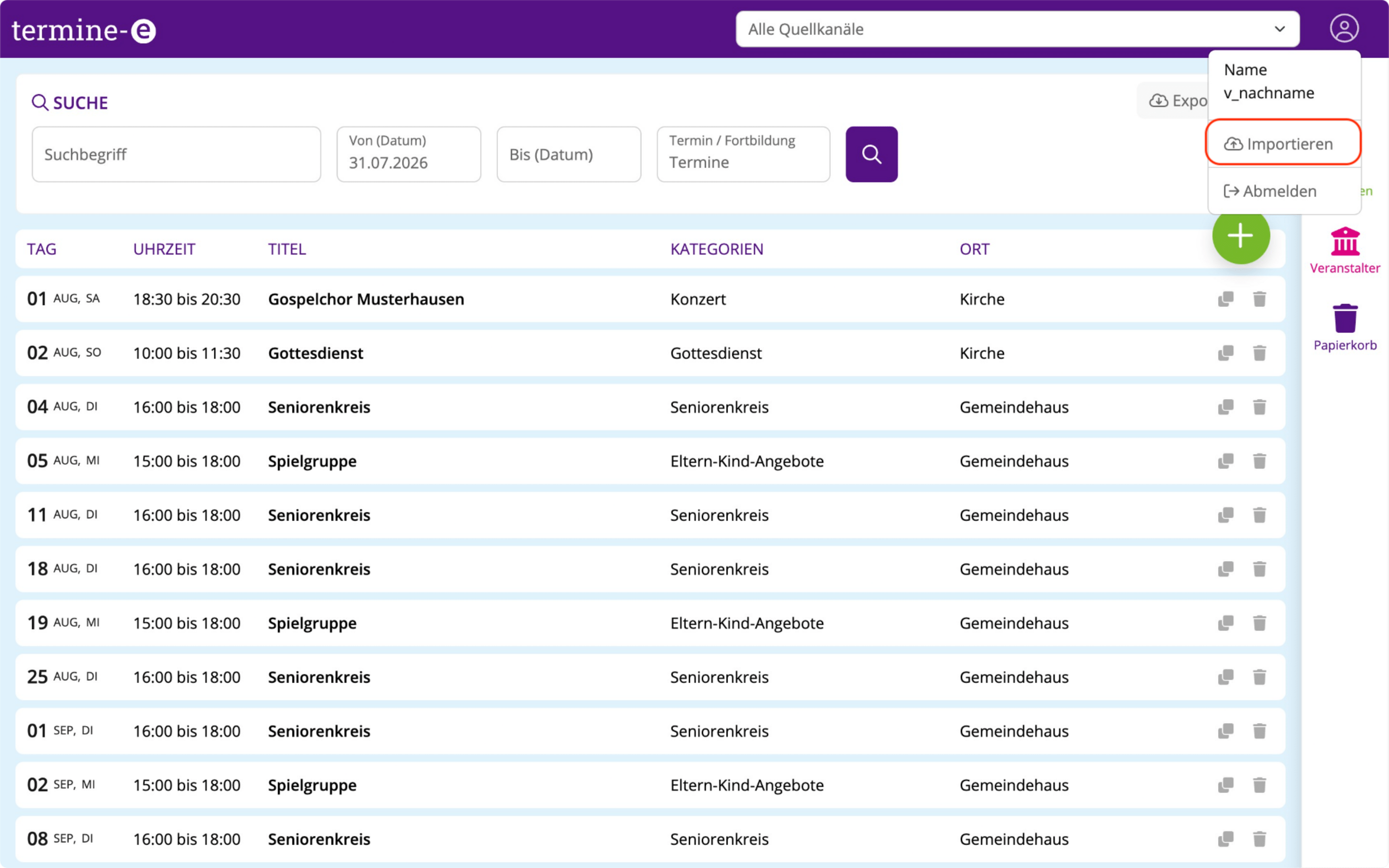Click Kirche location in Gospelchor row

[x=982, y=299]
